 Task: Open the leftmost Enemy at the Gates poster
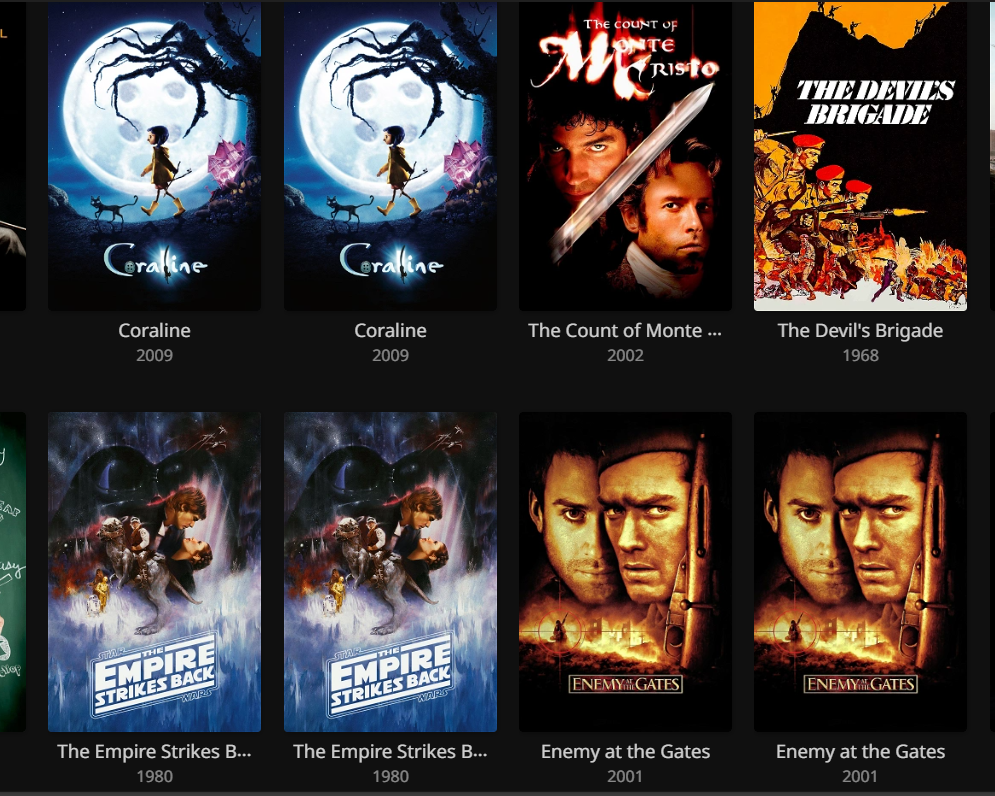coord(625,572)
